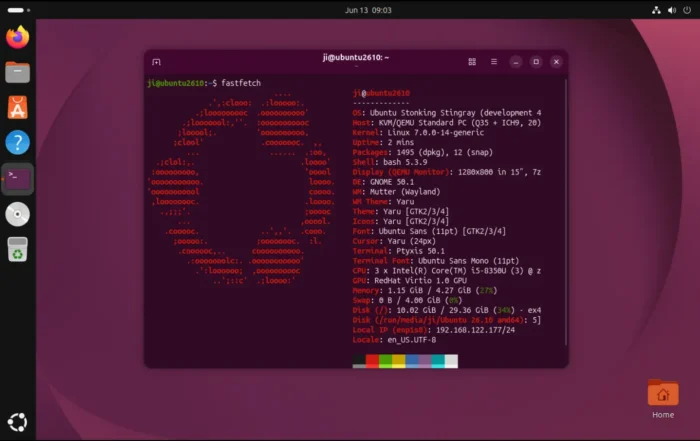Click the black color block
Image resolution: width=700 pixels, height=441 pixels.
pos(359,361)
